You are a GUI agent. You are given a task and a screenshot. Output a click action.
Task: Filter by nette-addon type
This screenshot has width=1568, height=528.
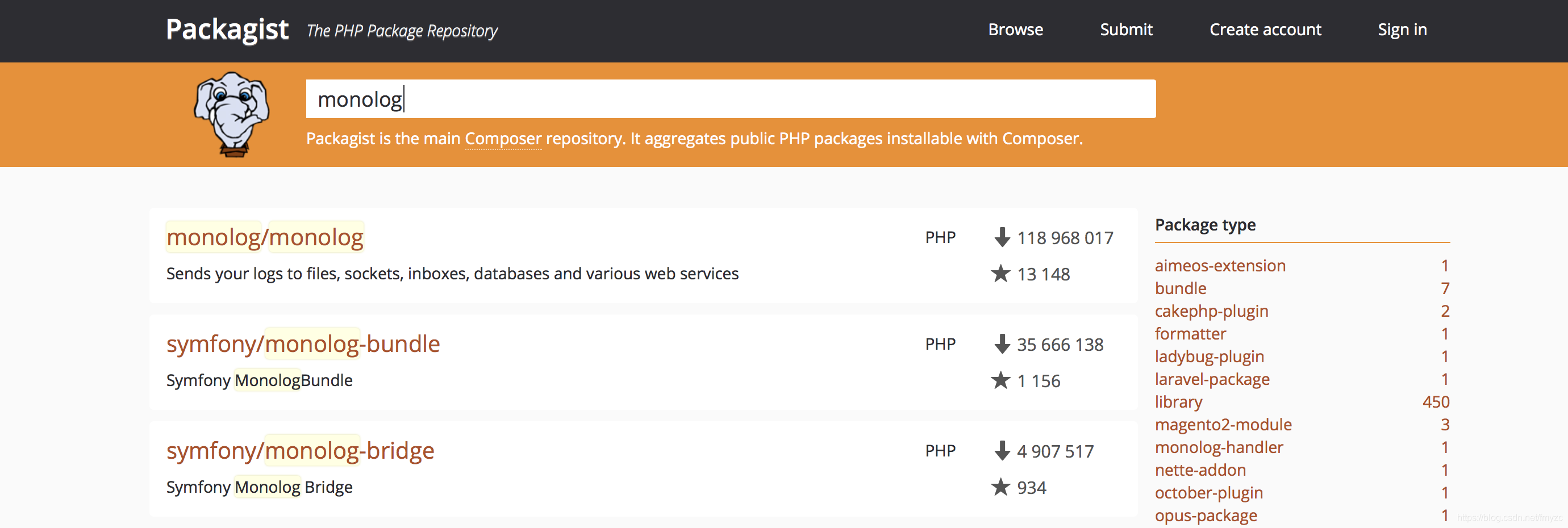(x=1200, y=470)
